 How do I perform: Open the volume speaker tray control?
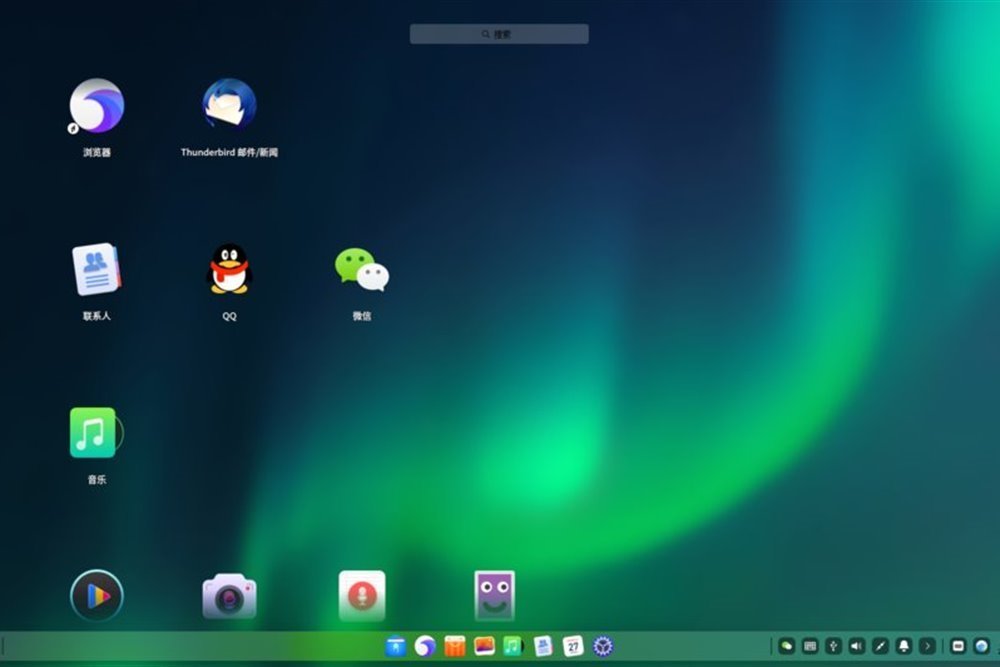click(x=857, y=646)
